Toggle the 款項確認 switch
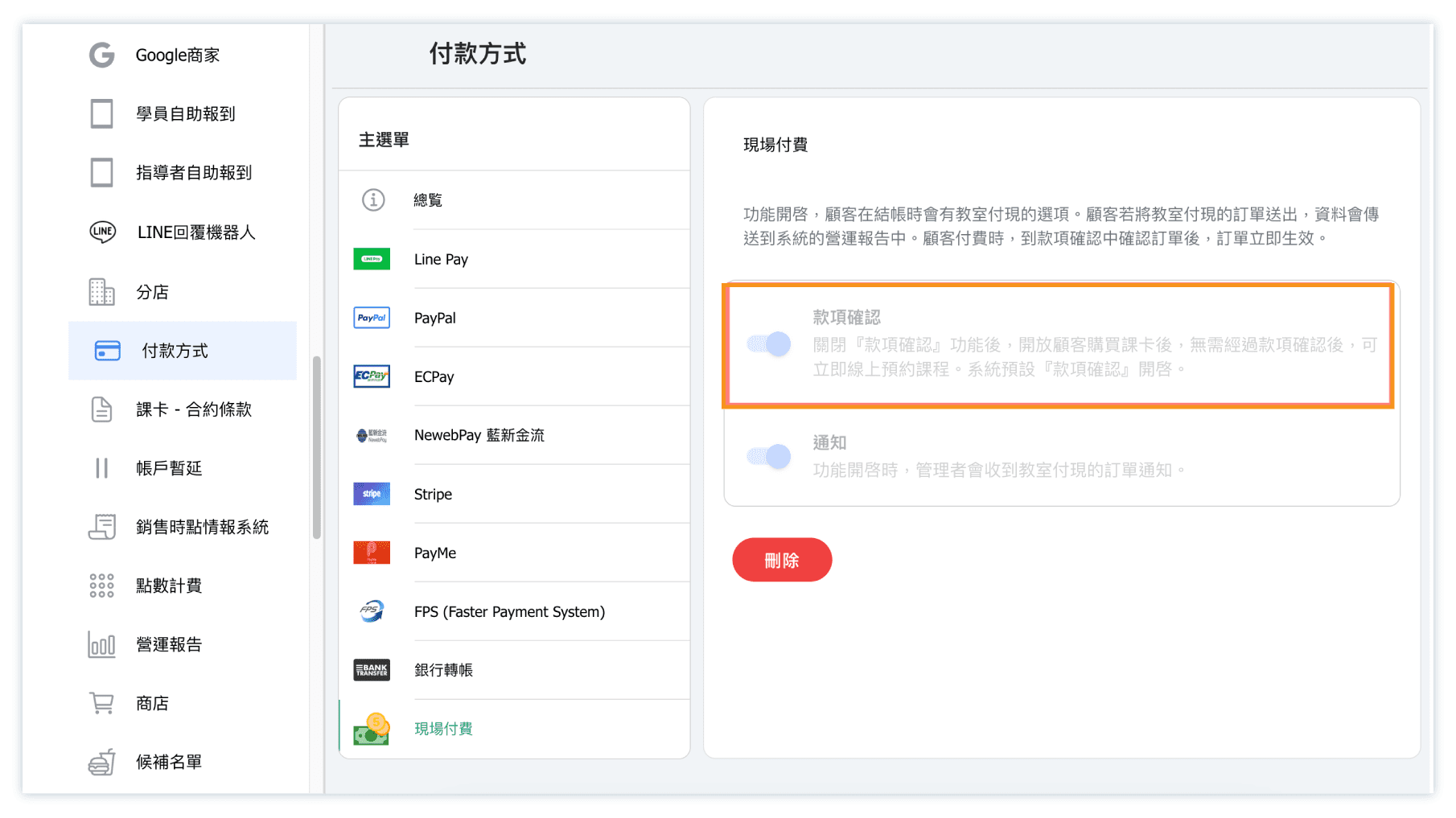Screen dimensions: 1456x818 point(769,344)
